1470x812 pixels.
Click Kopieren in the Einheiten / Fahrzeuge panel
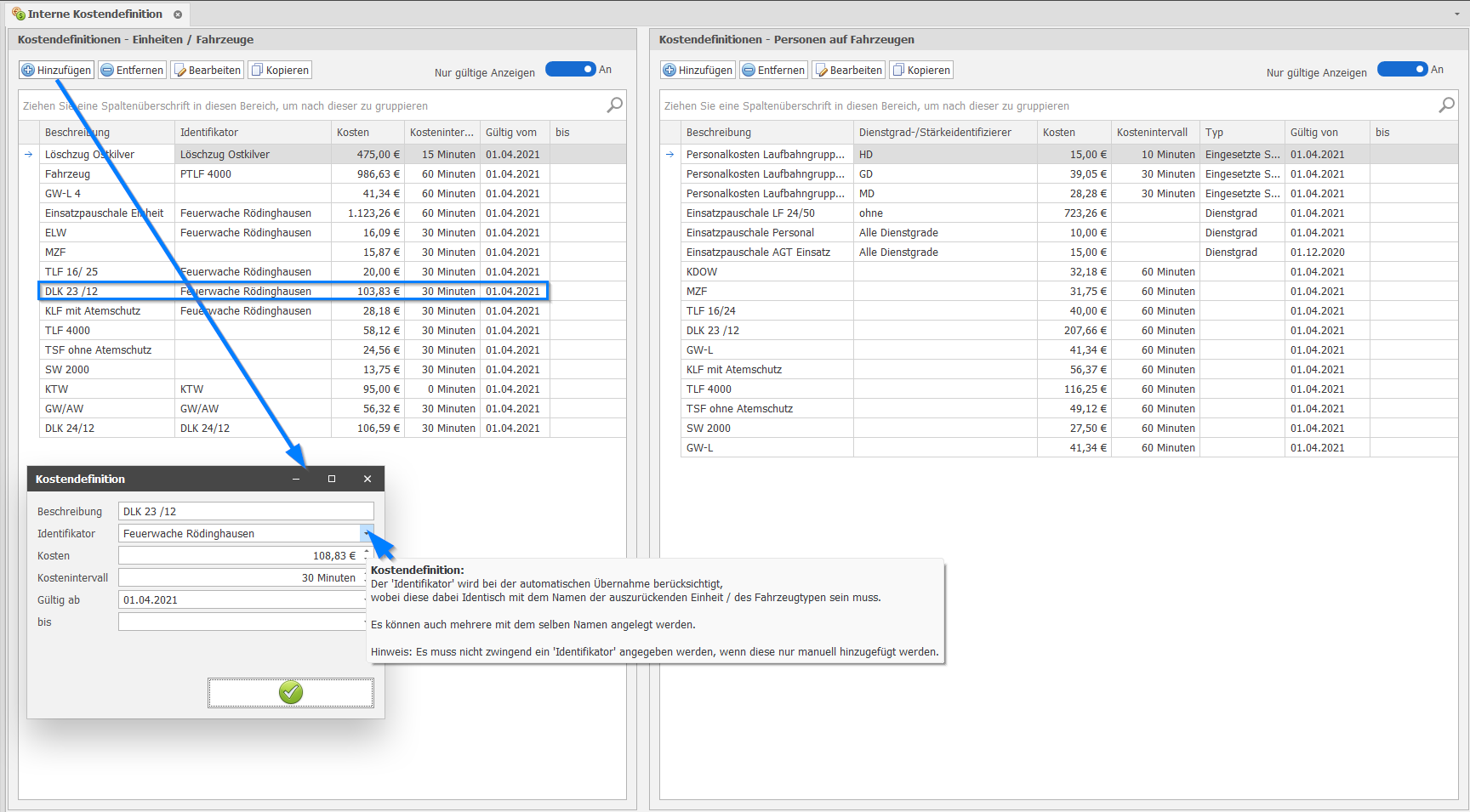pyautogui.click(x=280, y=71)
